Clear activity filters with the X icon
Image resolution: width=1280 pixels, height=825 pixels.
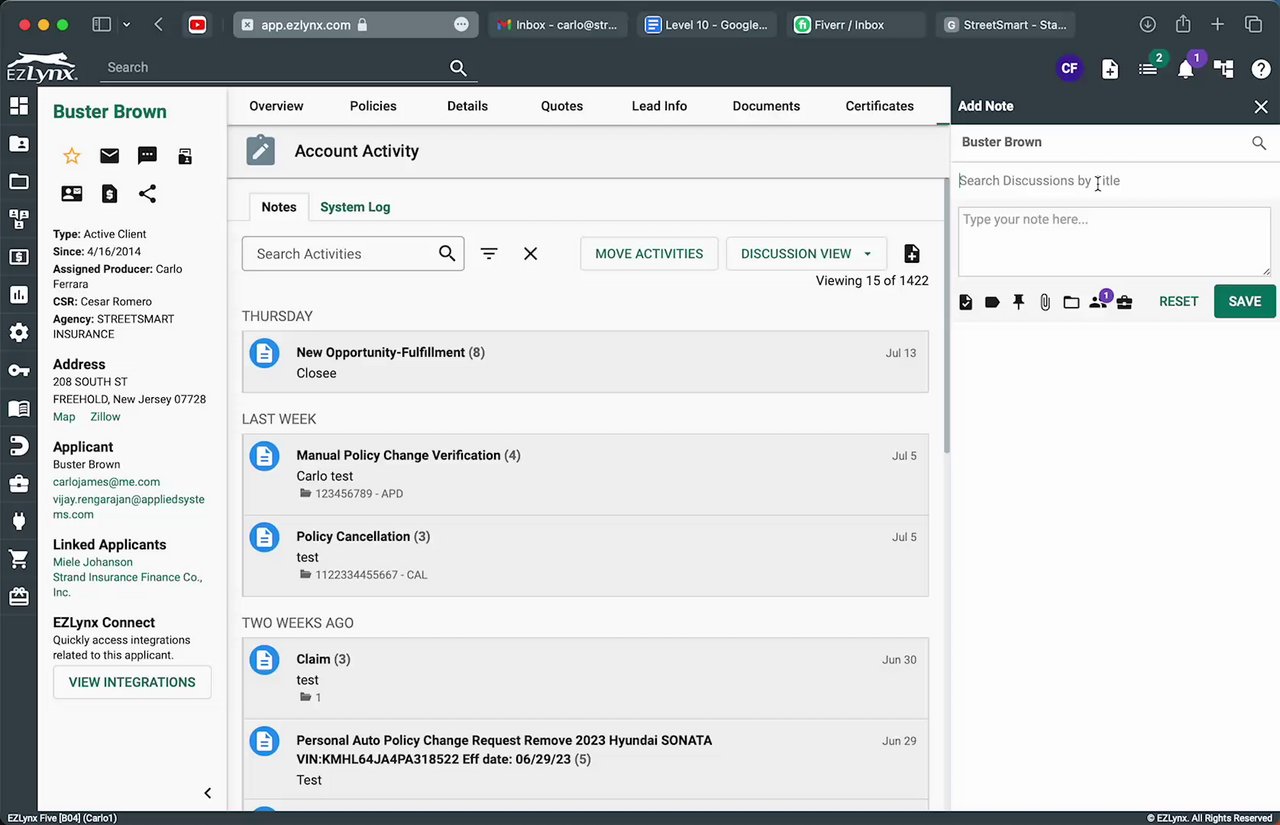tap(531, 254)
